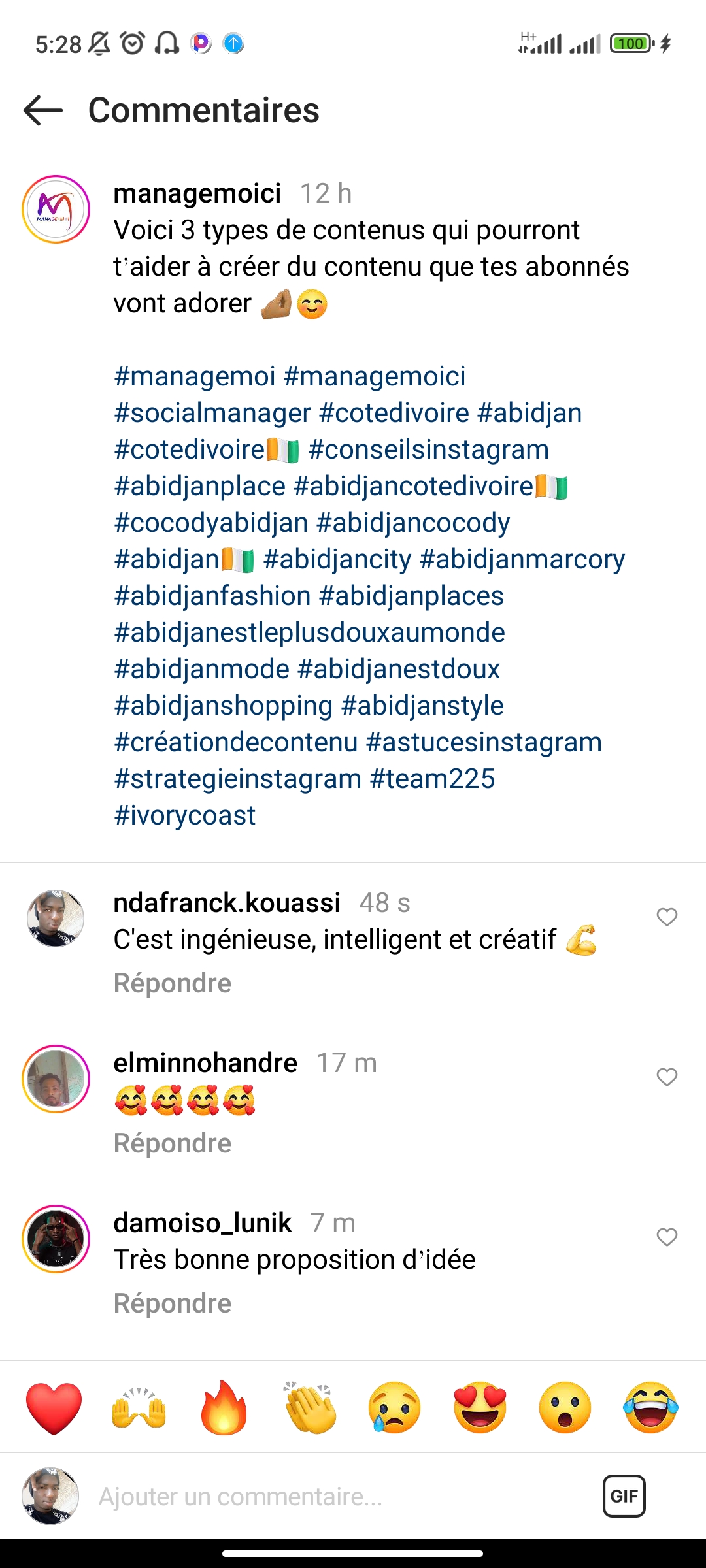Insert the red heart quick emoji

click(x=54, y=1408)
